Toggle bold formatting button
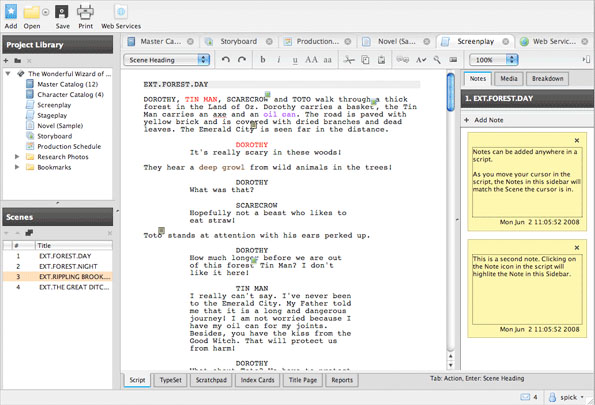The width and height of the screenshot is (595, 405). click(x=263, y=60)
